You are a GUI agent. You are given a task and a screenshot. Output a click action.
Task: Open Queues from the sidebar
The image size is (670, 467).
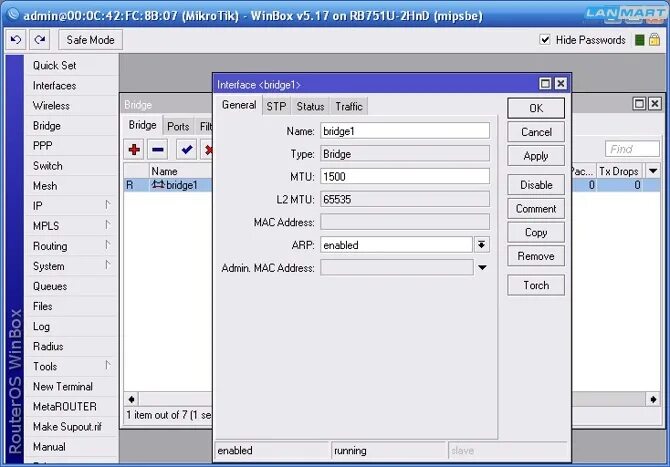click(50, 286)
